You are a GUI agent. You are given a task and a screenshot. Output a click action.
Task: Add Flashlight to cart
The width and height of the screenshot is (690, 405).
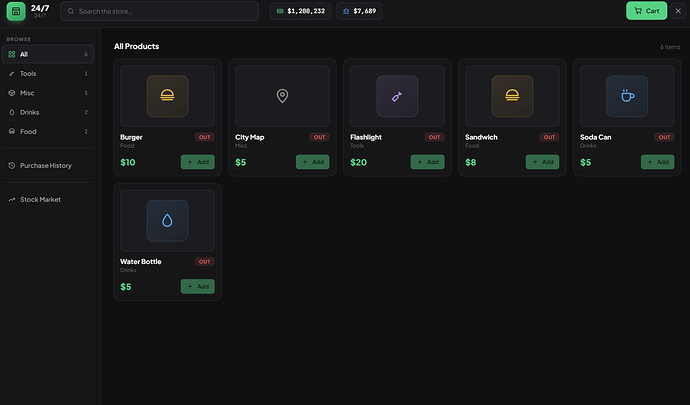(x=427, y=162)
